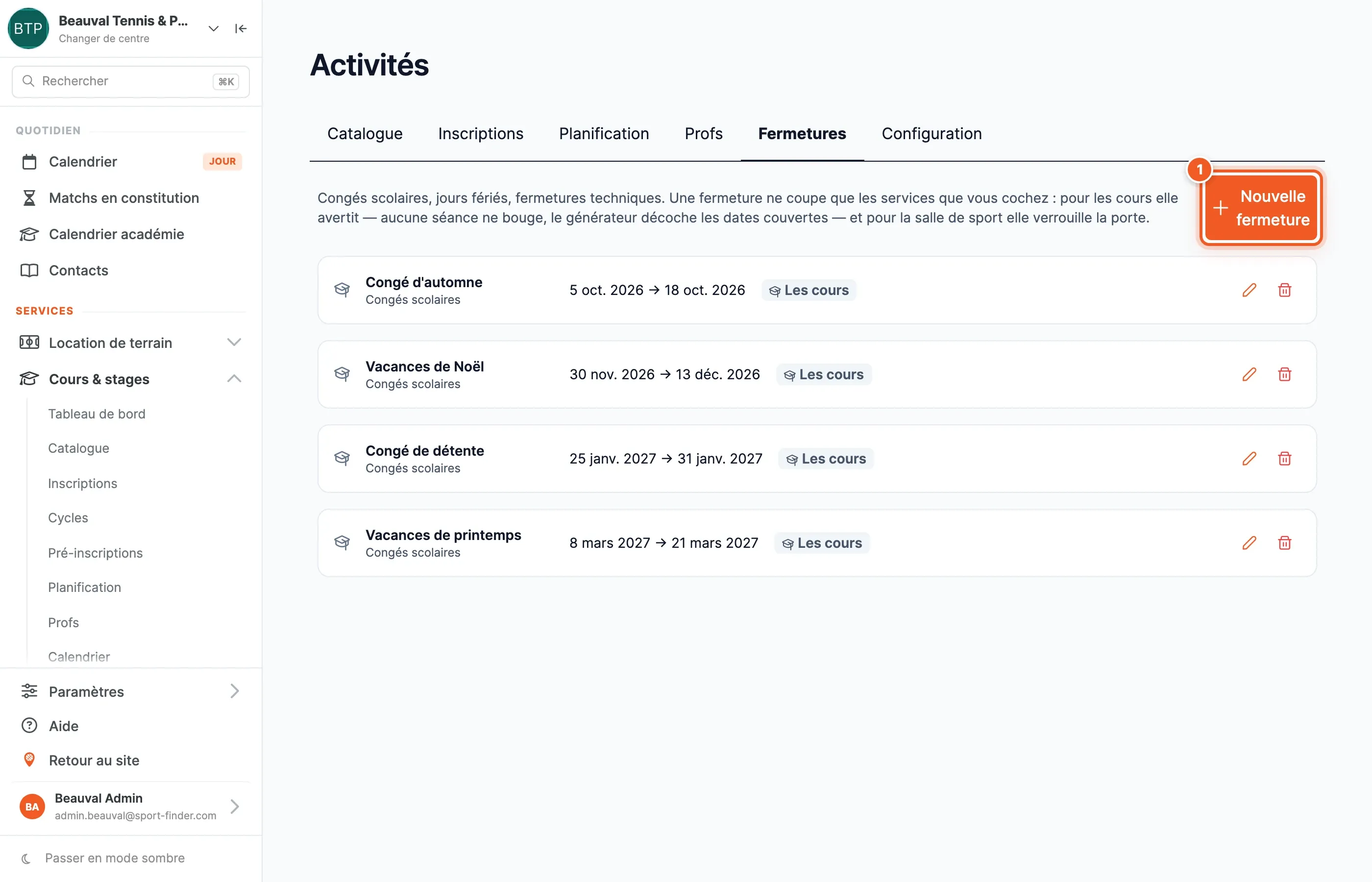The image size is (1372, 882).
Task: Delete the Vacances de printemps closure
Action: (x=1284, y=543)
